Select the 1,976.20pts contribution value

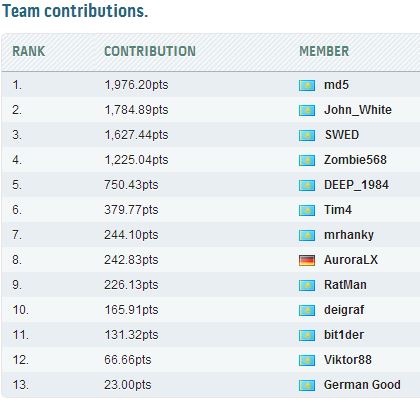[x=136, y=85]
